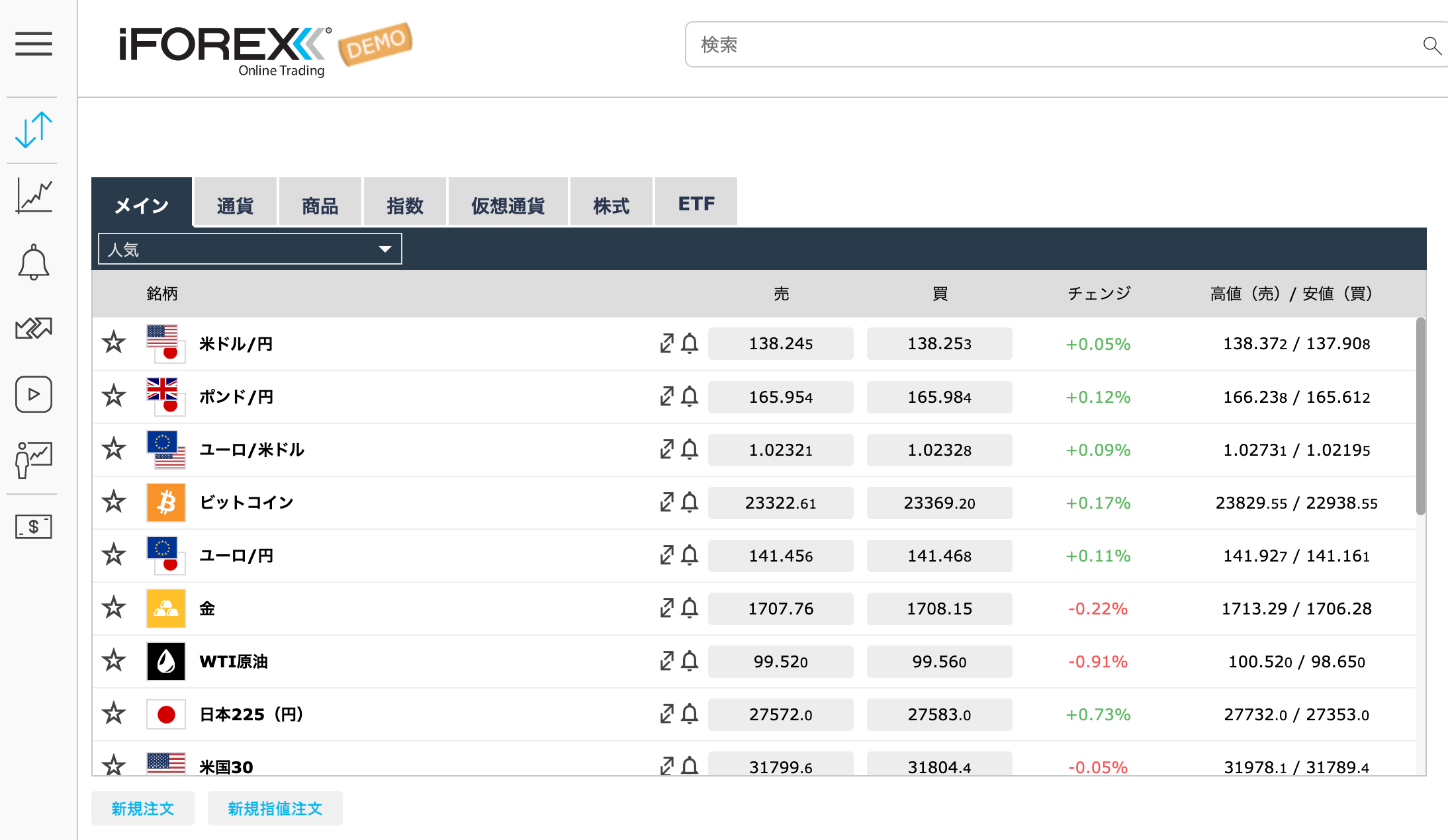Favorite 米ドル/円 with its star
The height and width of the screenshot is (840, 1448).
pos(113,343)
